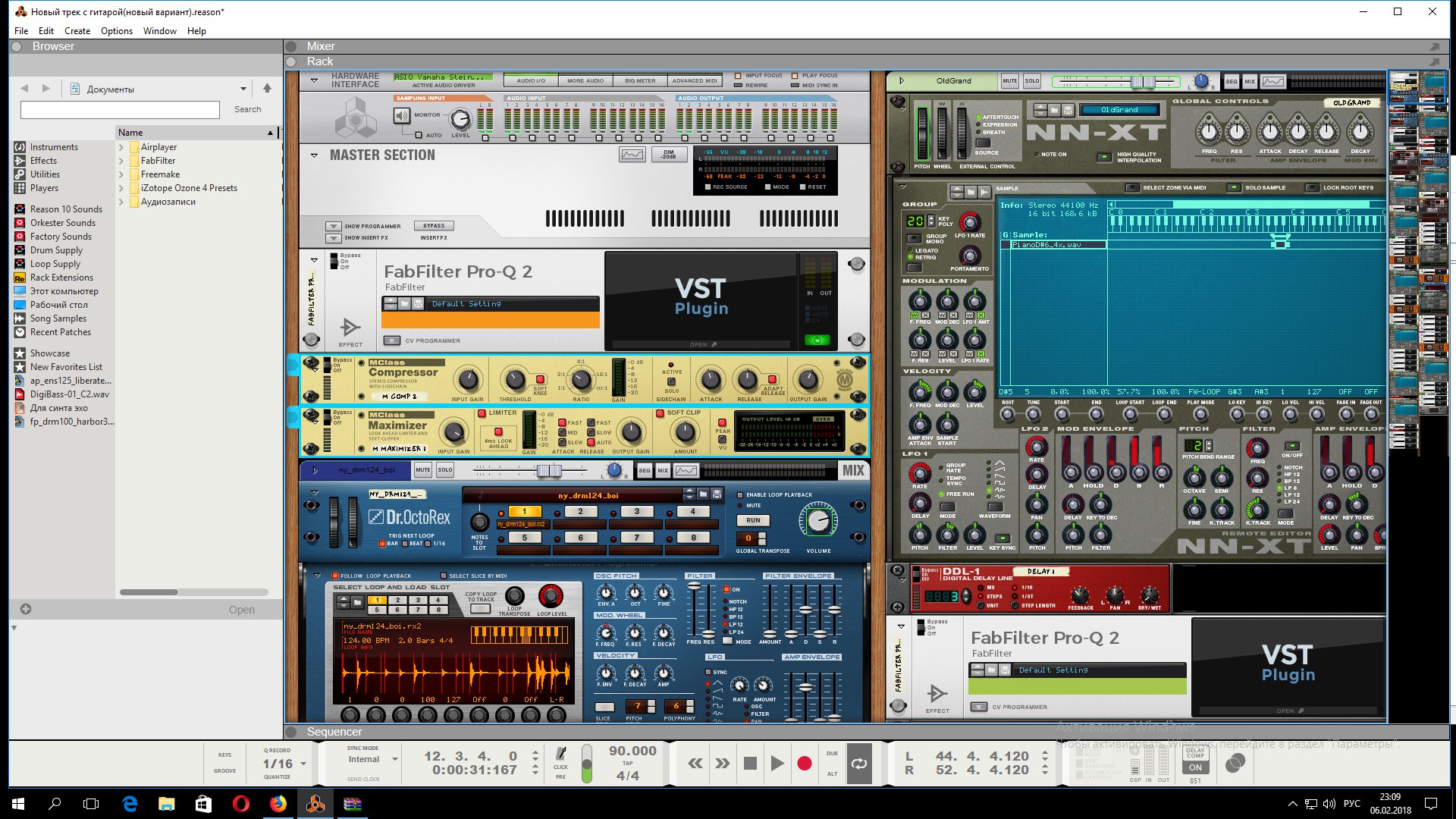Start playback with the play button

point(777,764)
